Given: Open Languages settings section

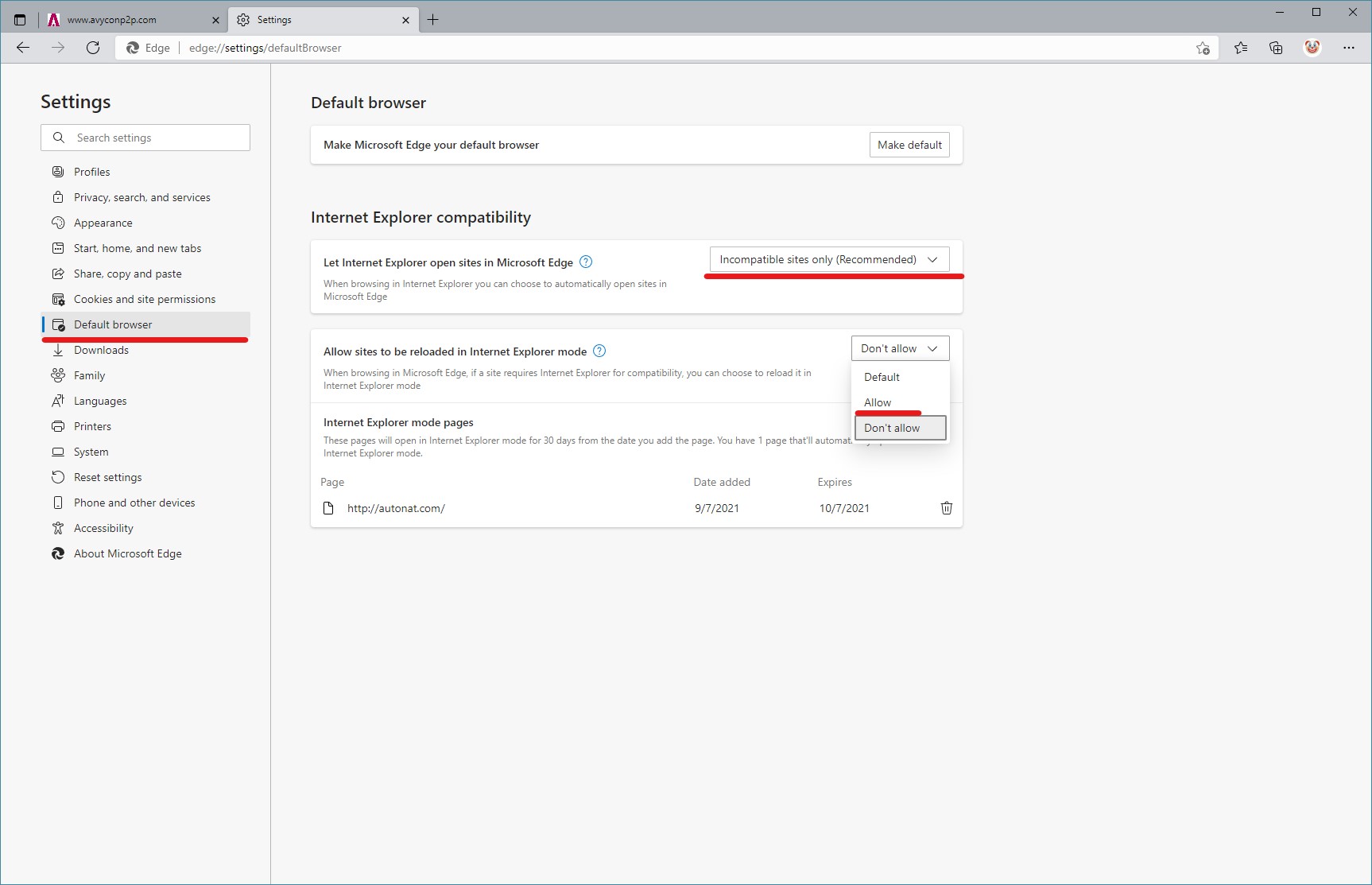Looking at the screenshot, I should click(x=145, y=401).
